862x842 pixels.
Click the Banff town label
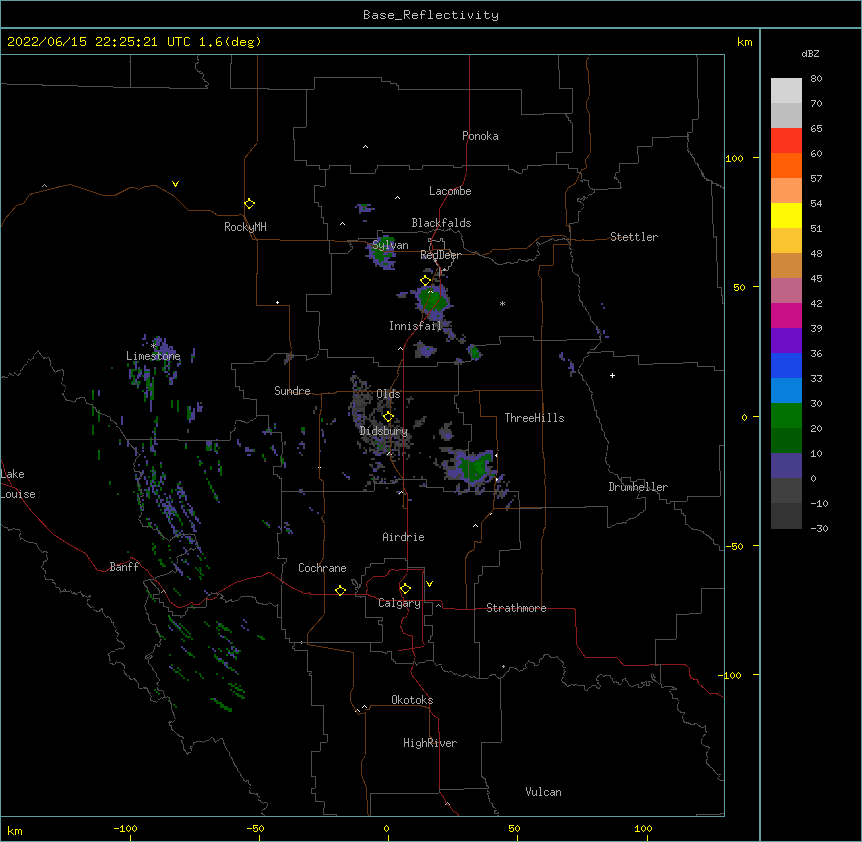pos(124,567)
